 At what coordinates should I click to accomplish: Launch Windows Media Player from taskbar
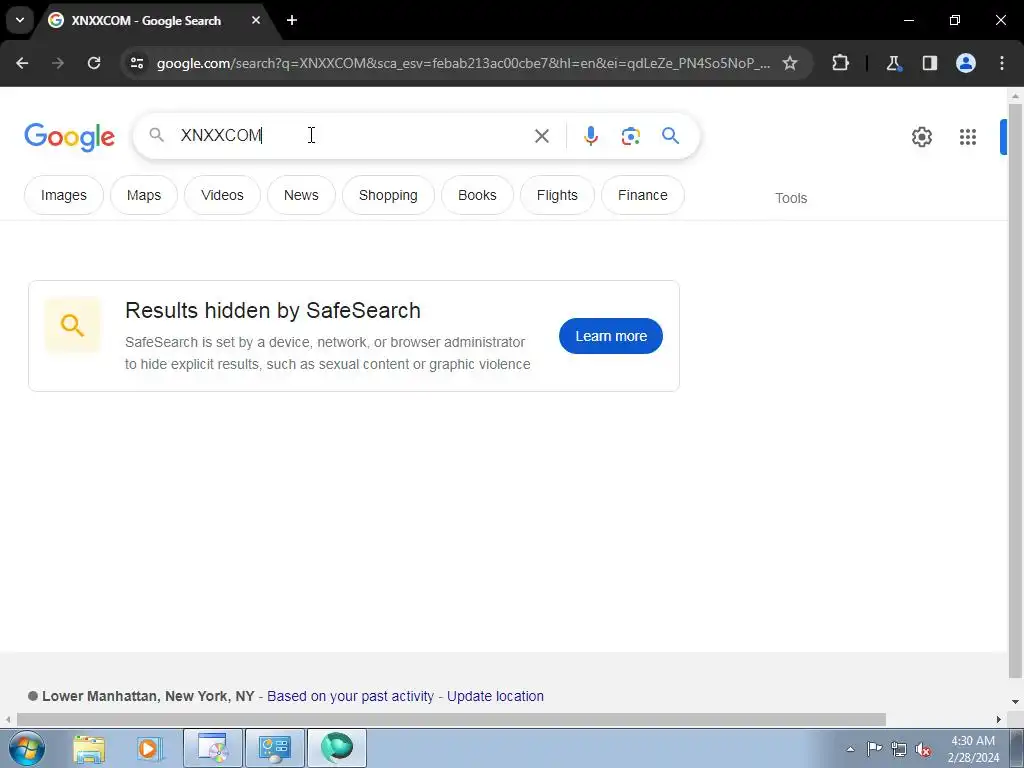pos(150,748)
